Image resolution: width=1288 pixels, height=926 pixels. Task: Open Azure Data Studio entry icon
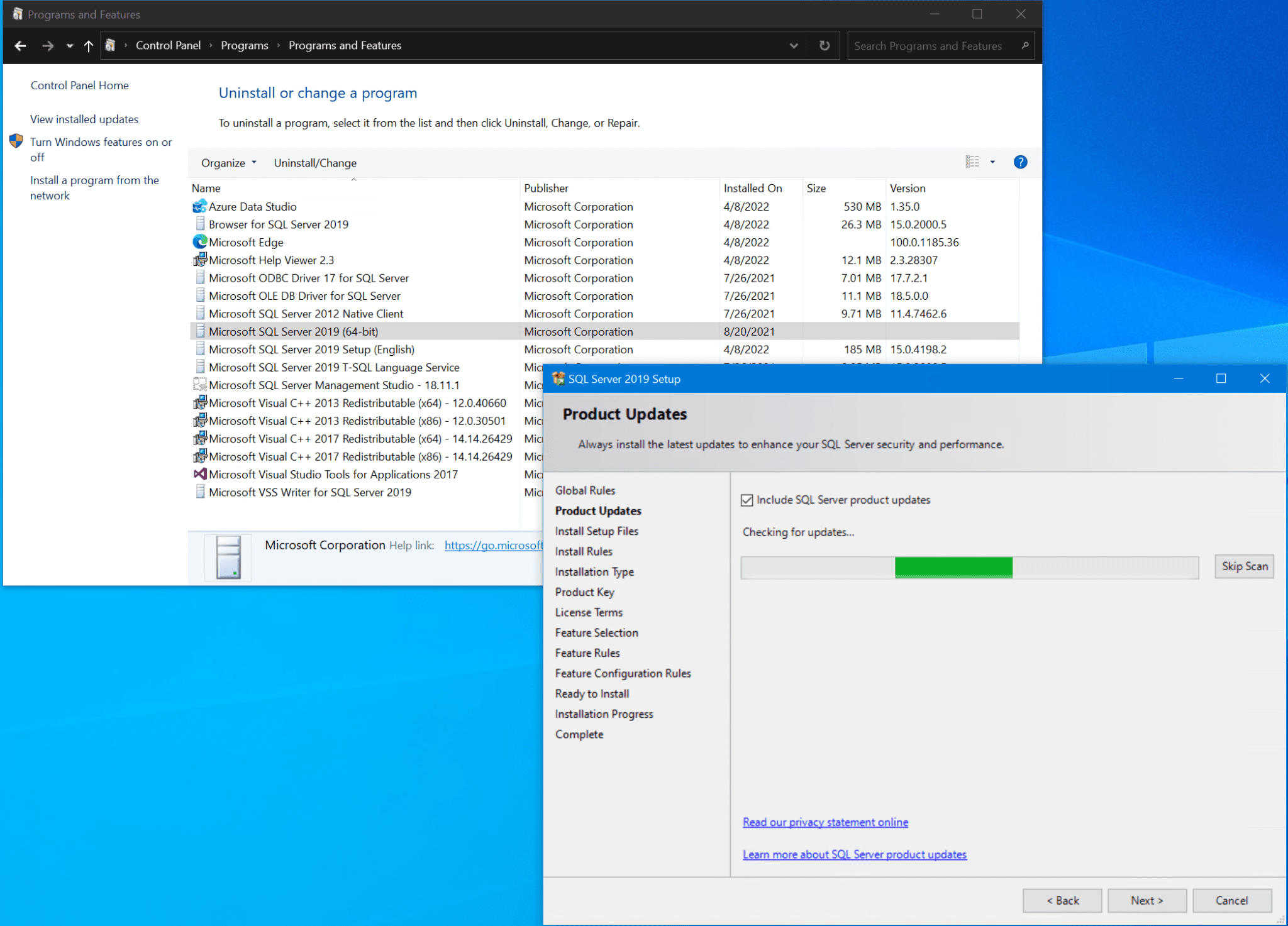coord(199,206)
